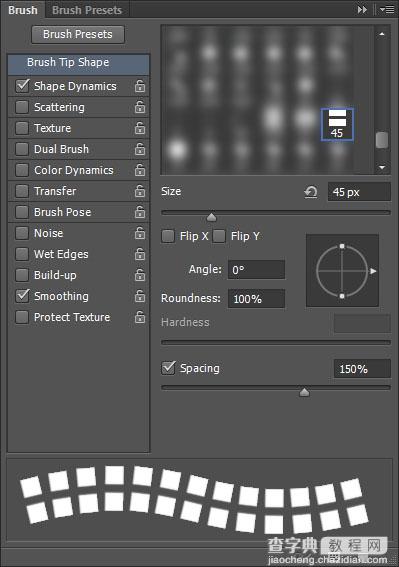This screenshot has width=399, height=567.
Task: Enable the Scattering checkbox
Action: (22, 107)
